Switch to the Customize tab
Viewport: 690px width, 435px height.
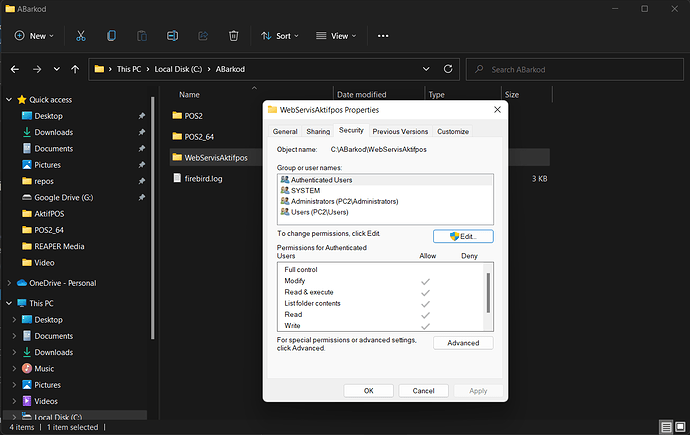[453, 132]
